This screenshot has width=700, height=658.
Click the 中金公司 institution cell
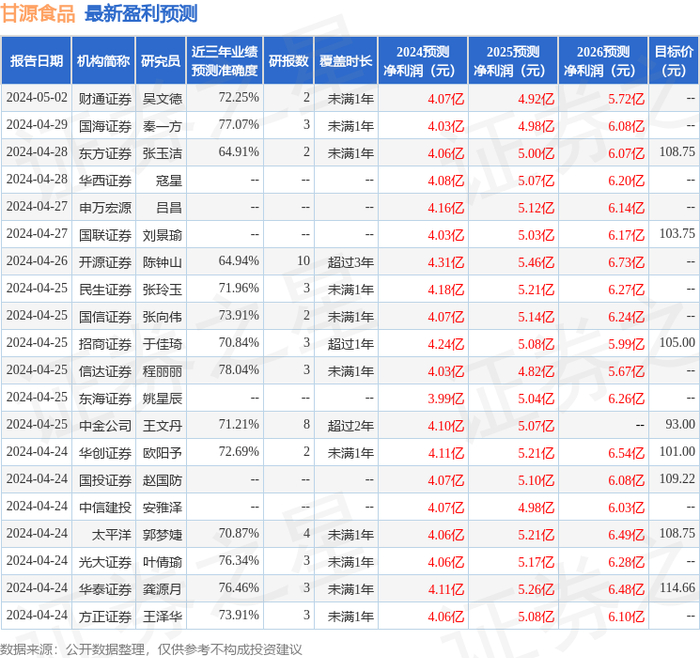[x=105, y=425]
